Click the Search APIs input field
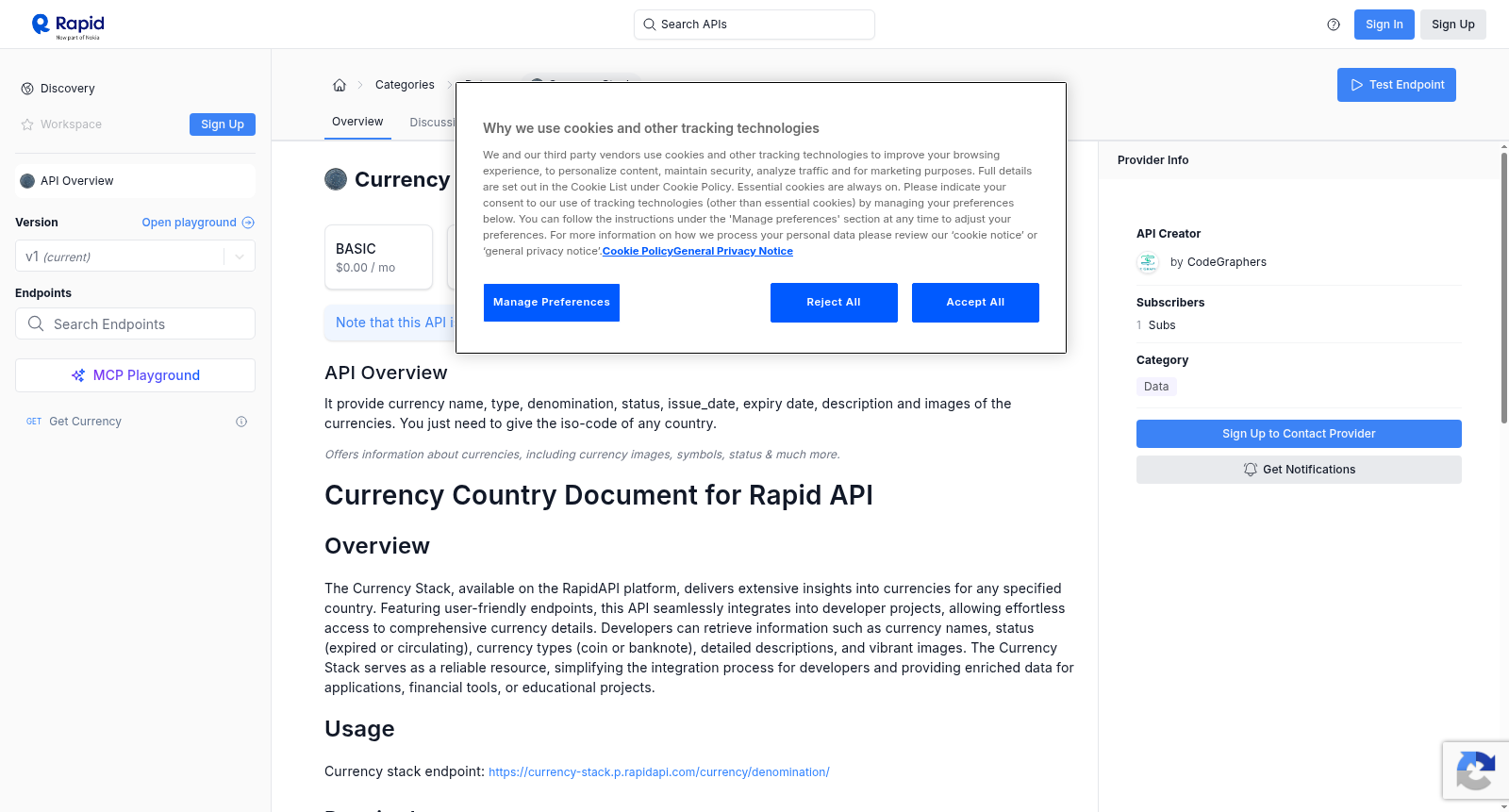Image resolution: width=1509 pixels, height=812 pixels. pos(754,25)
